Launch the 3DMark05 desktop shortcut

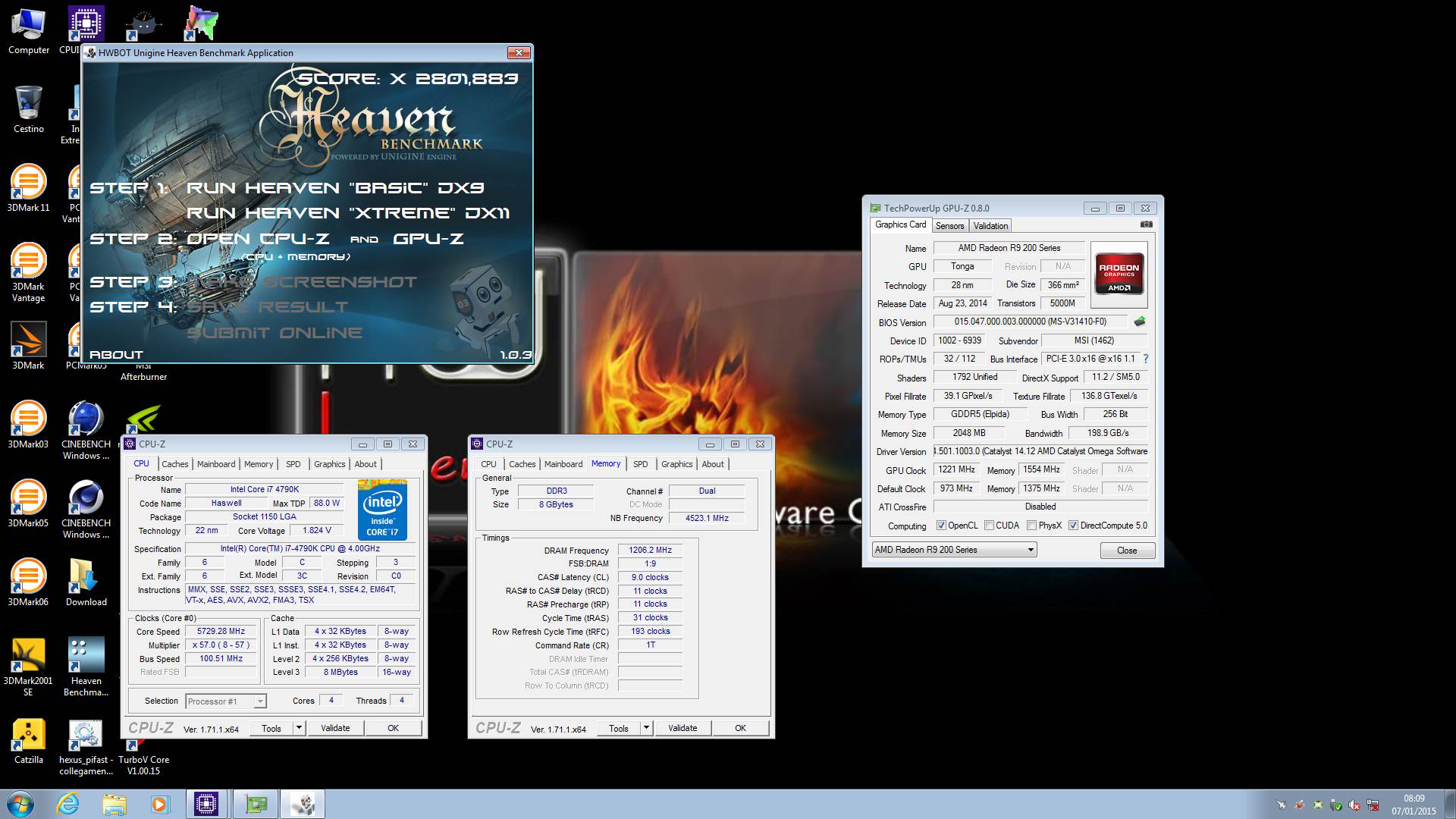tap(29, 504)
